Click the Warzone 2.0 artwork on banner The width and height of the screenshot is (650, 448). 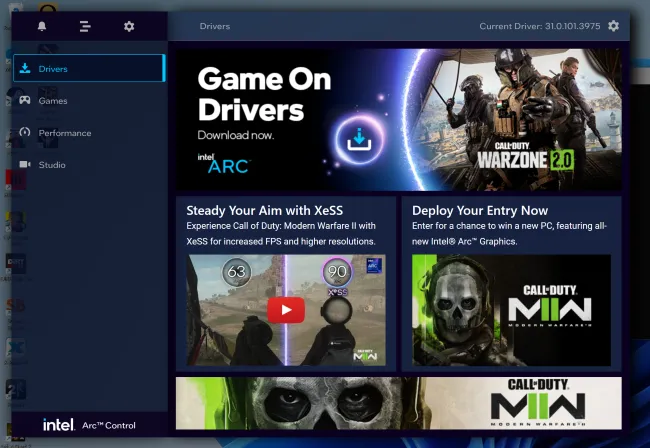[510, 118]
